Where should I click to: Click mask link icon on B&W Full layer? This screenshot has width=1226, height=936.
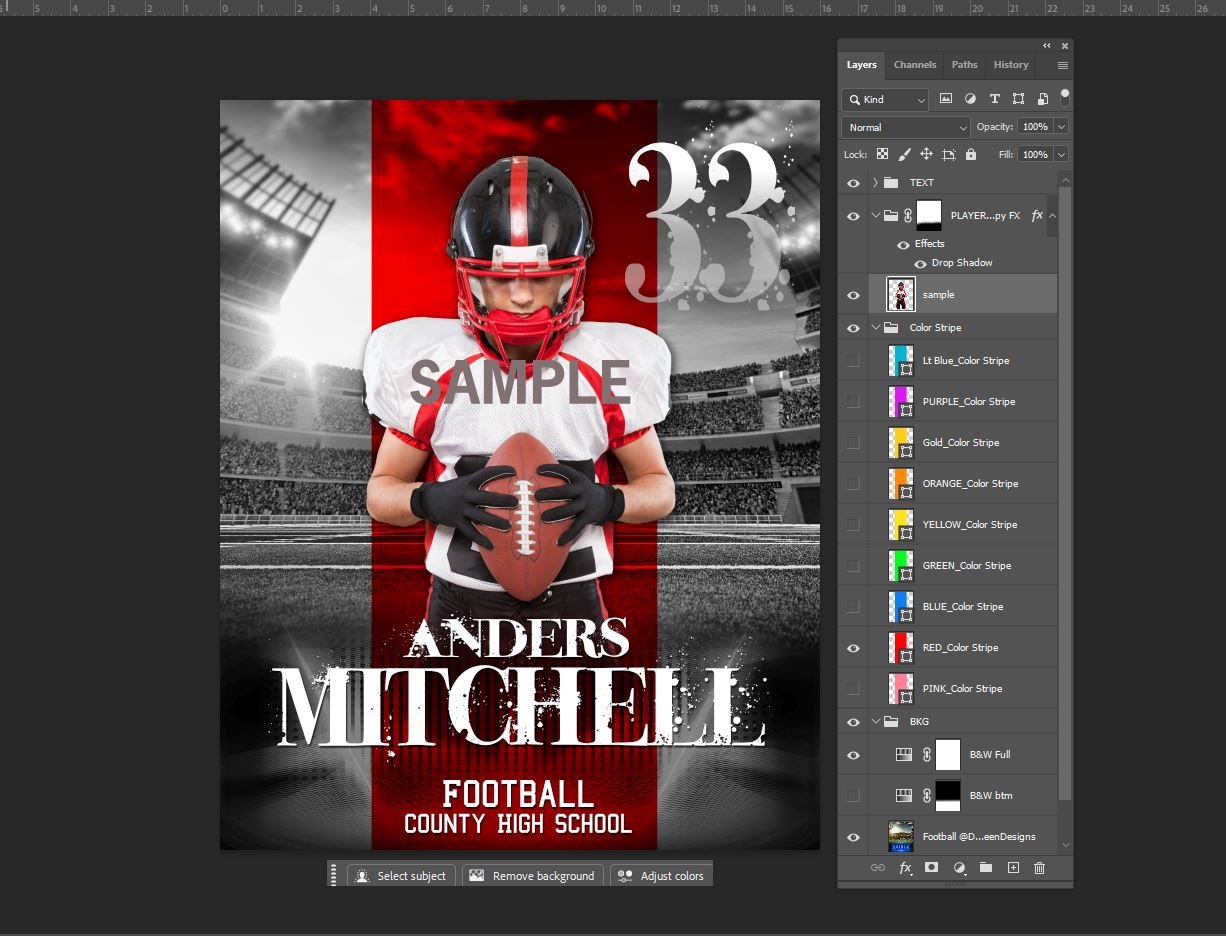[927, 755]
